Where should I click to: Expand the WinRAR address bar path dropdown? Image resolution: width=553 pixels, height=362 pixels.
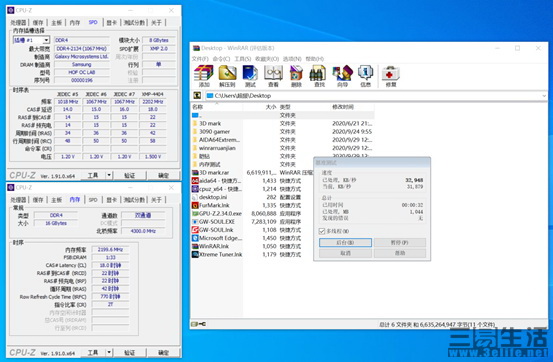click(543, 96)
